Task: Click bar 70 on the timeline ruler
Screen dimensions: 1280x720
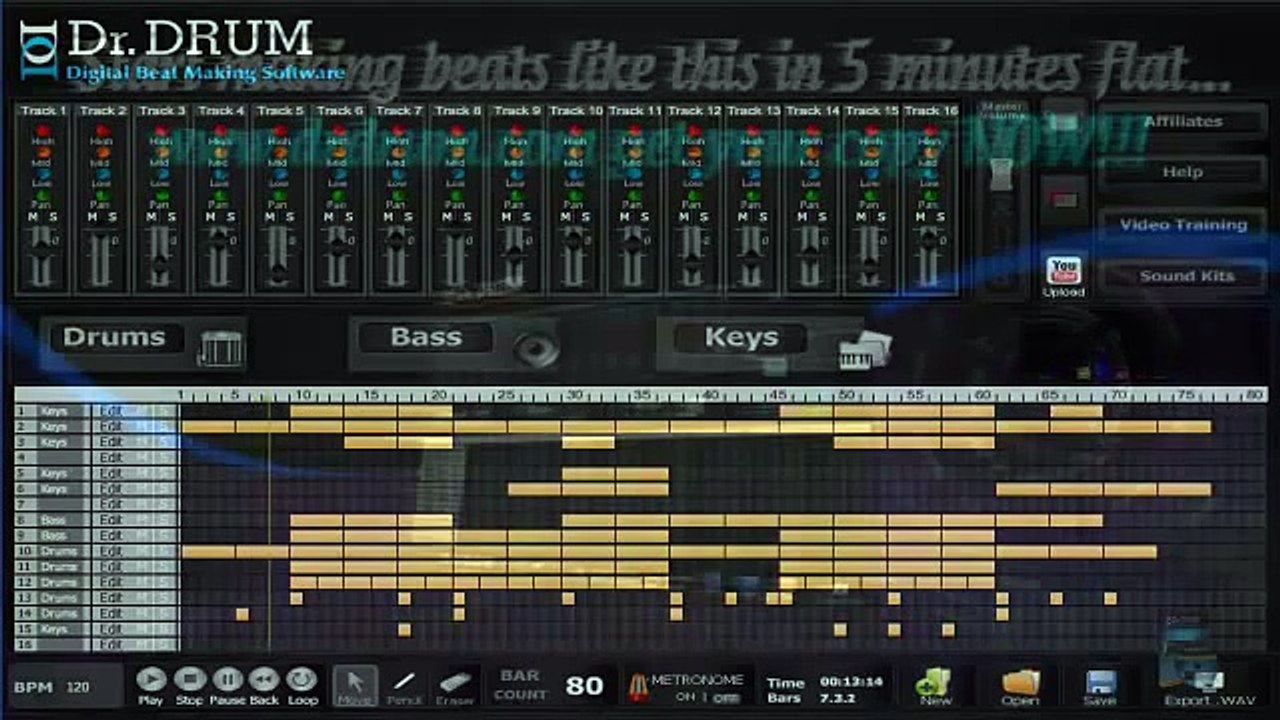Action: point(1117,395)
